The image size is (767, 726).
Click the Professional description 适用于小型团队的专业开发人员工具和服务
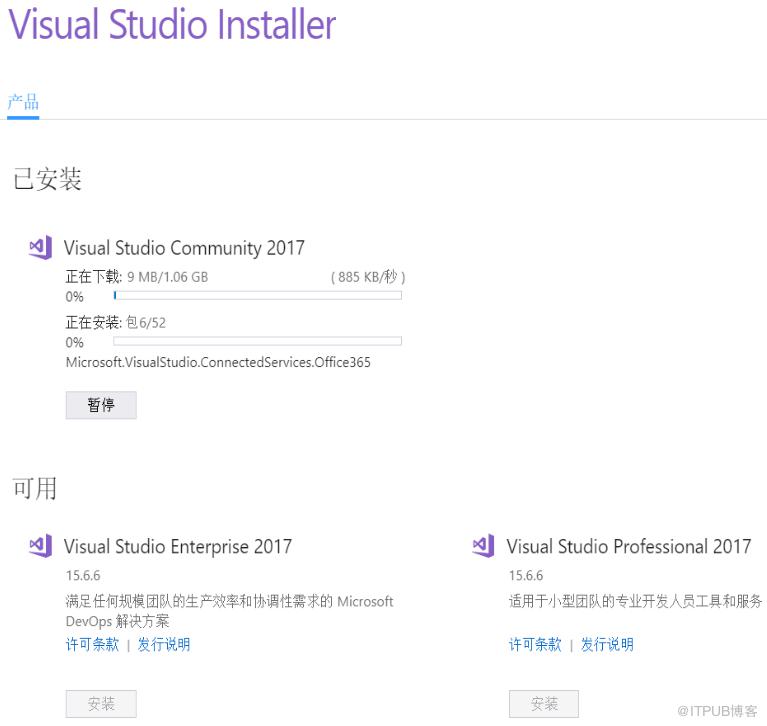(635, 601)
